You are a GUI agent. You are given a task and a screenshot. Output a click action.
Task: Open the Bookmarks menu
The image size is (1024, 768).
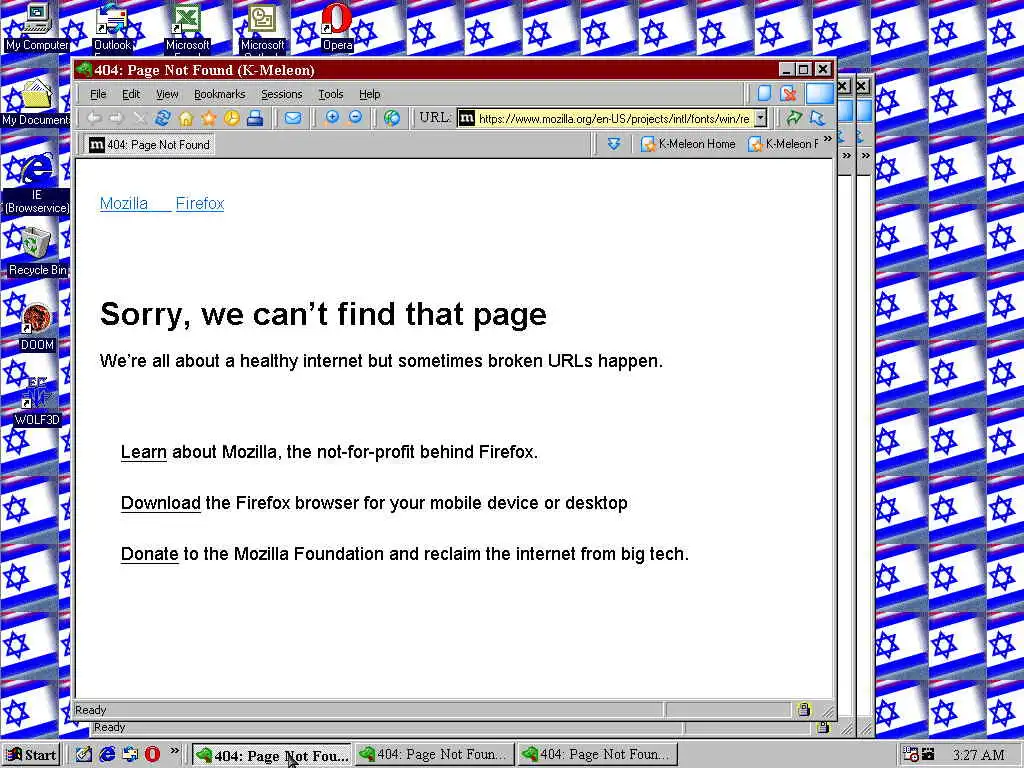coord(219,94)
